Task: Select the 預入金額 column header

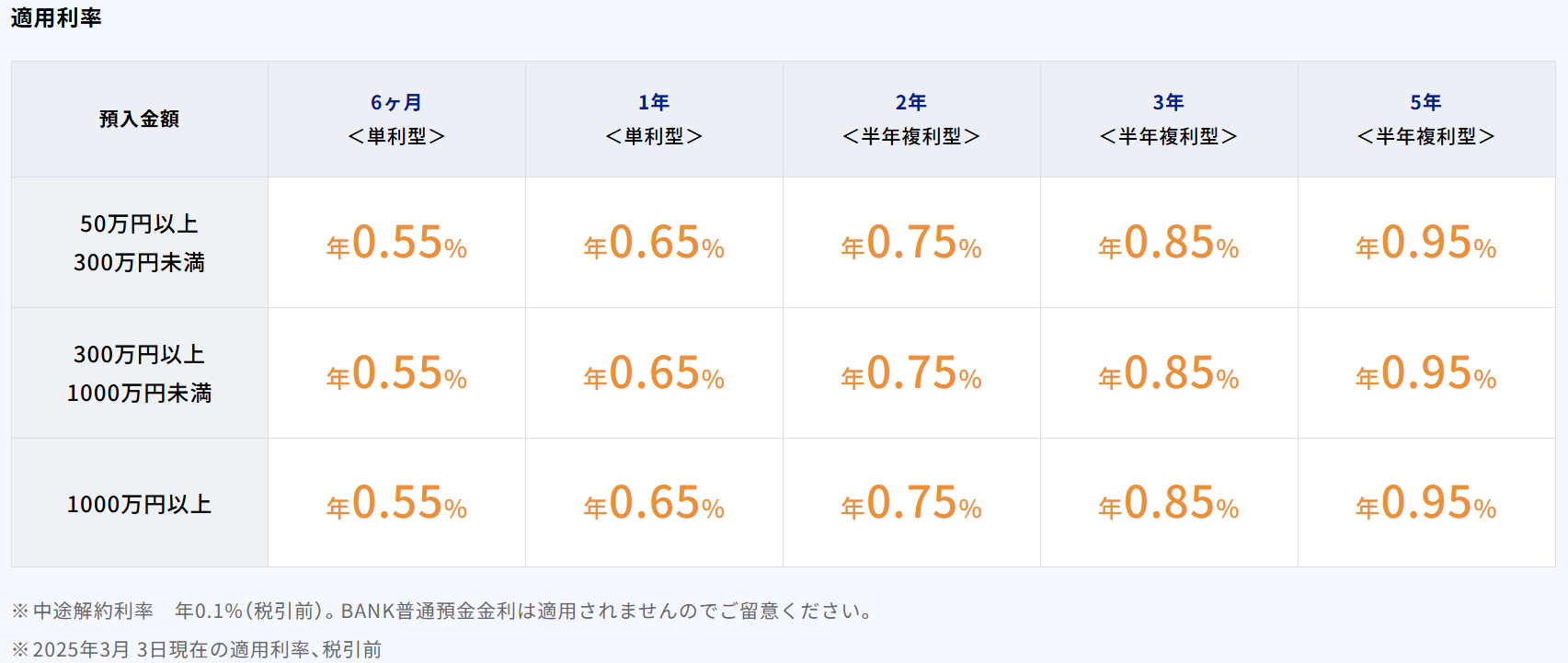Action: point(140,119)
